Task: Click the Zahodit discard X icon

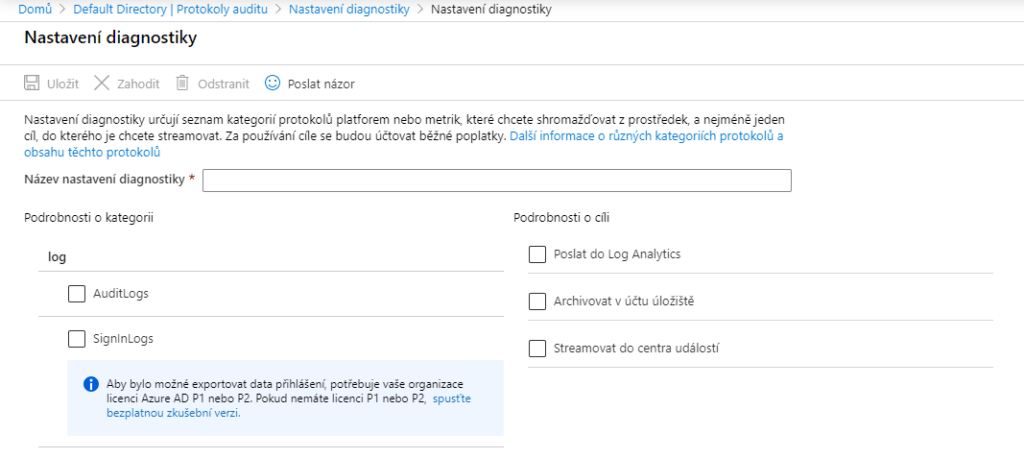Action: [x=101, y=83]
